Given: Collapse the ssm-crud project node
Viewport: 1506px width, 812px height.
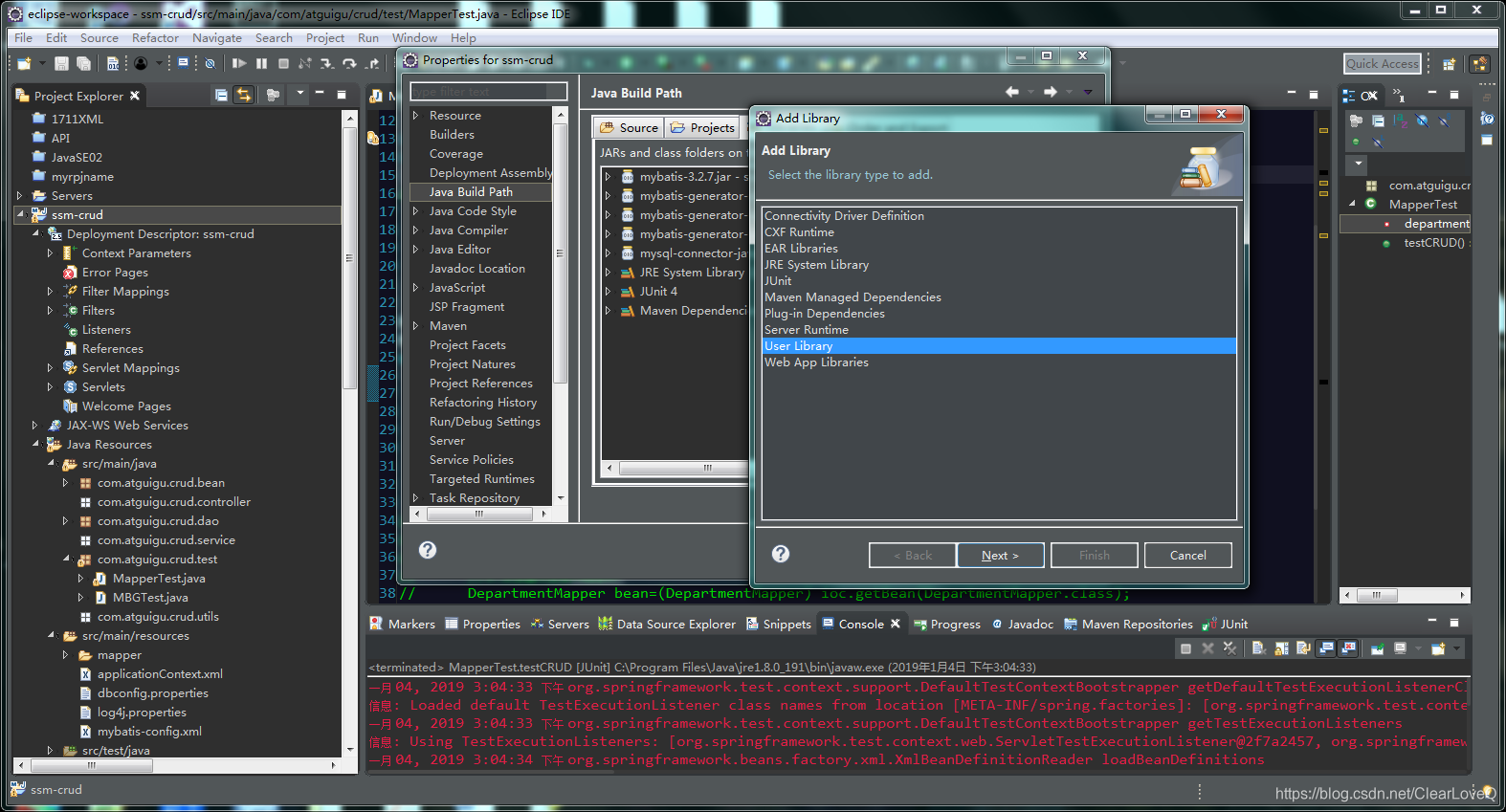Looking at the screenshot, I should tap(20, 214).
